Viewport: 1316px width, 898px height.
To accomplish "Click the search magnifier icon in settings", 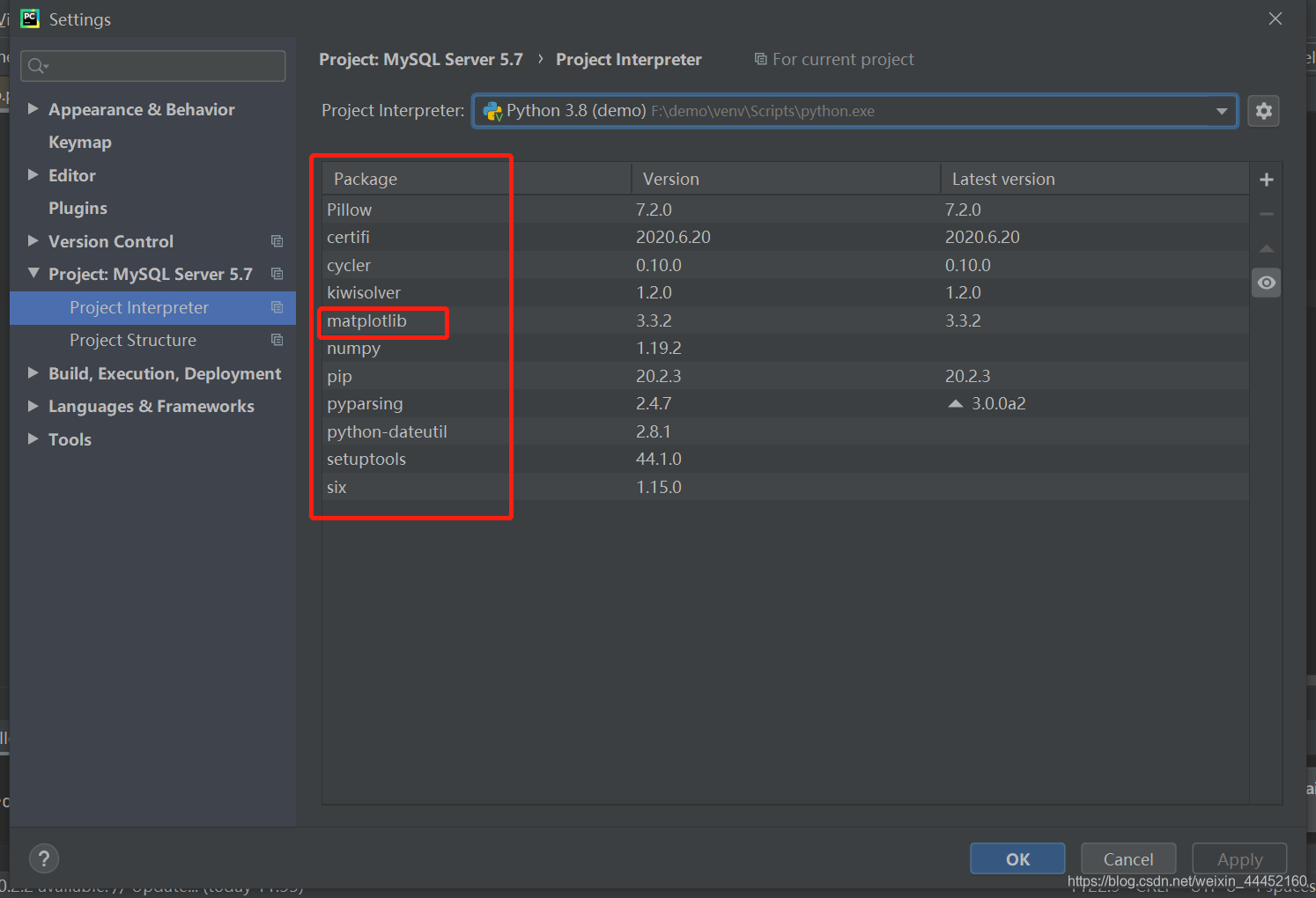I will pos(37,66).
